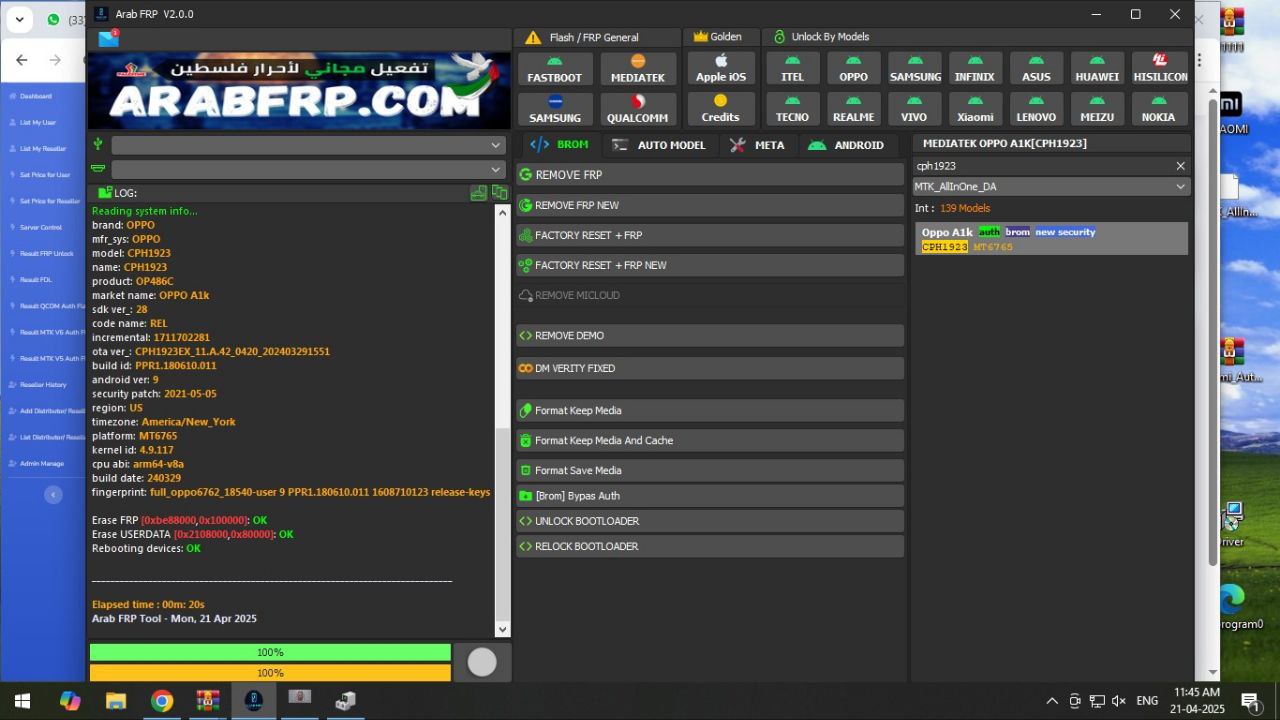Click the orange 100% progress bar
The image size is (1280, 720).
point(270,673)
